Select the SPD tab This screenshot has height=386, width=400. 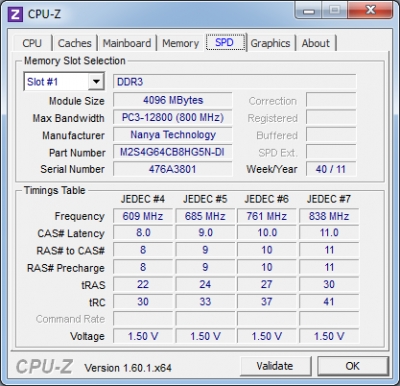[225, 42]
